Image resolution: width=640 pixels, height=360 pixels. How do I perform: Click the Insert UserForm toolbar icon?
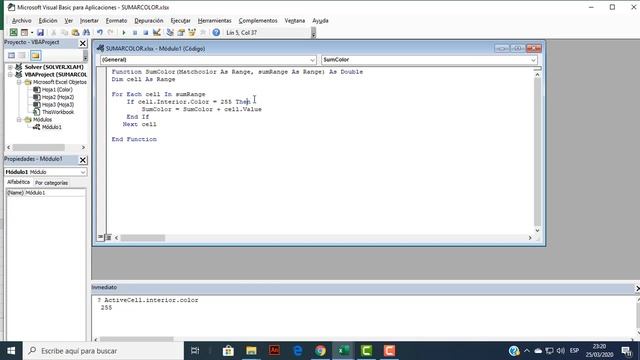[x=24, y=33]
